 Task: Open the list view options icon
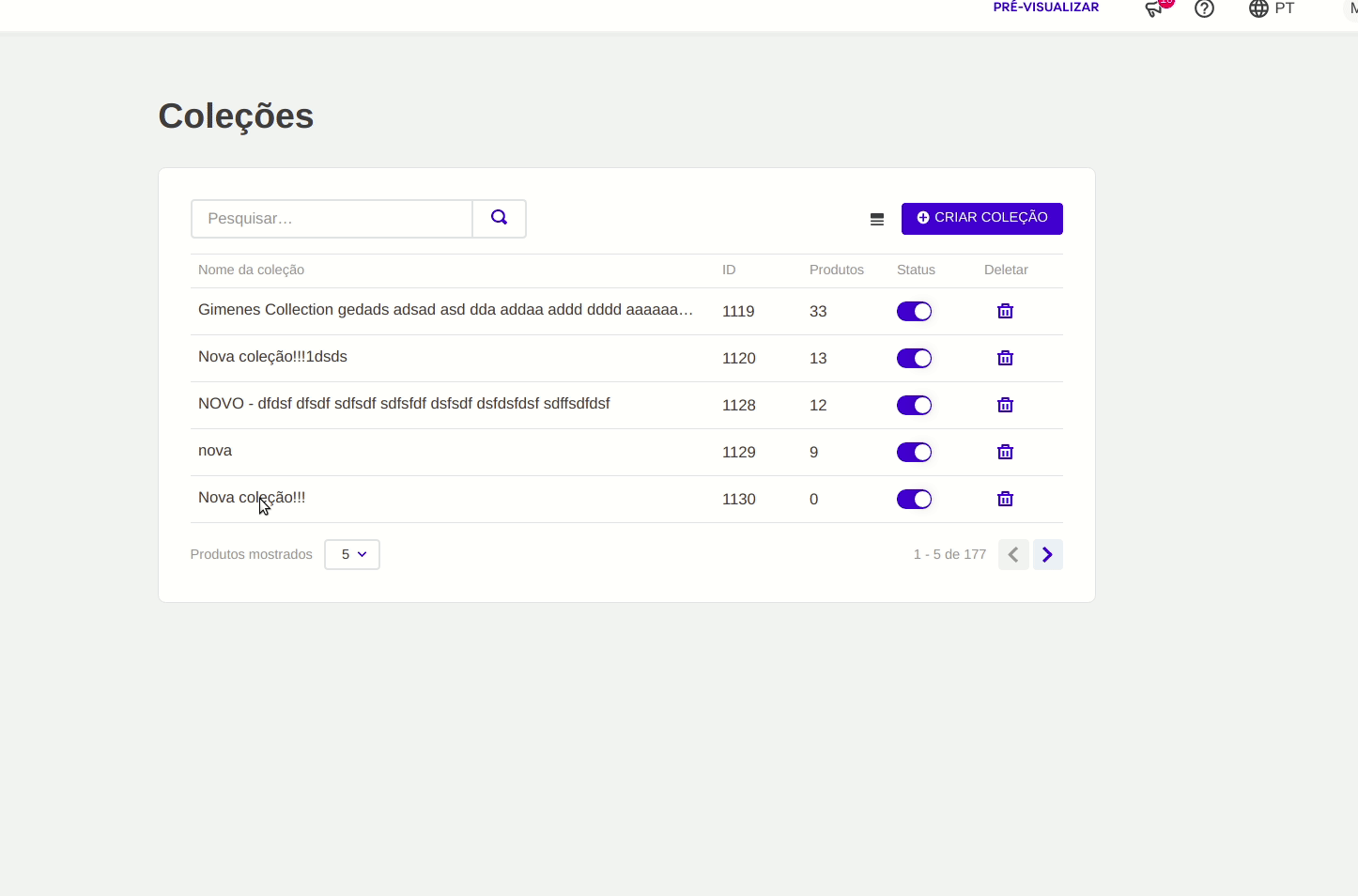point(877,219)
